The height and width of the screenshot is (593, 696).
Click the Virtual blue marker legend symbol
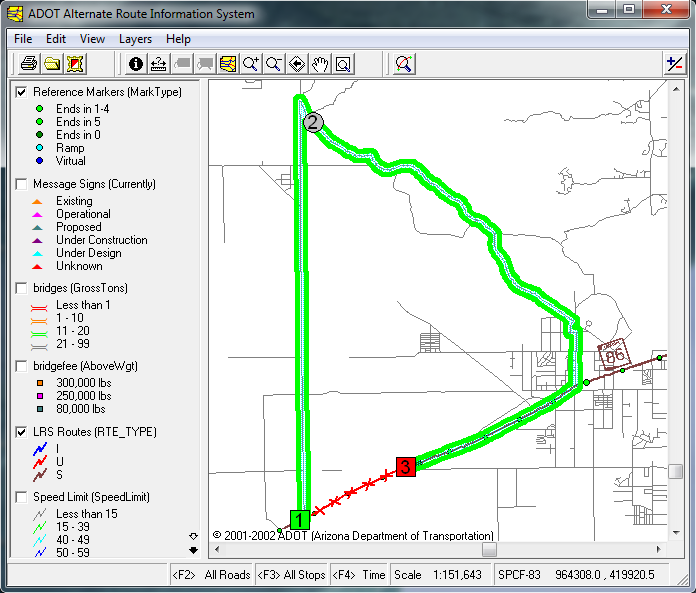[40, 161]
